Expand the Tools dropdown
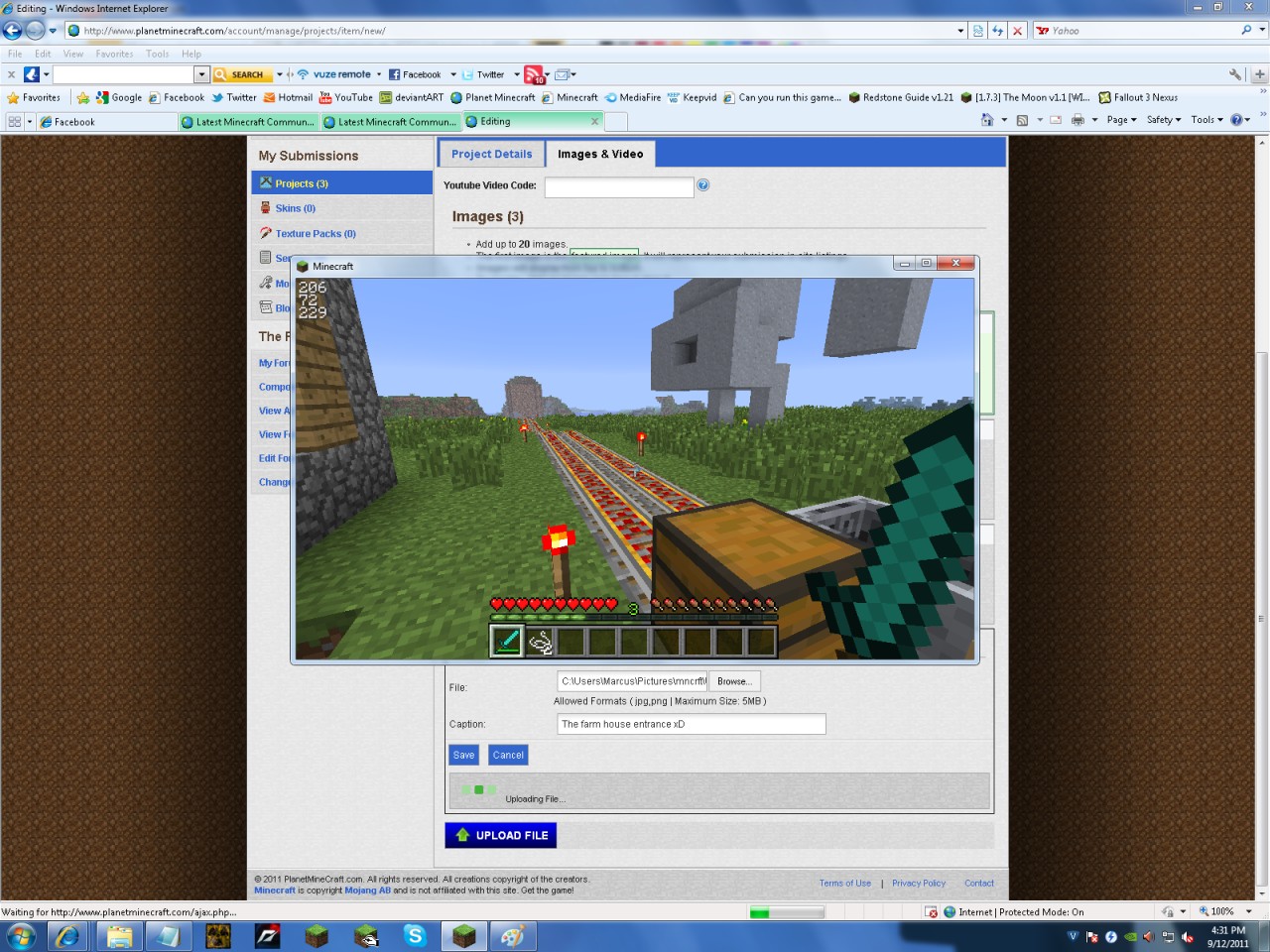The image size is (1270, 952). [1206, 119]
